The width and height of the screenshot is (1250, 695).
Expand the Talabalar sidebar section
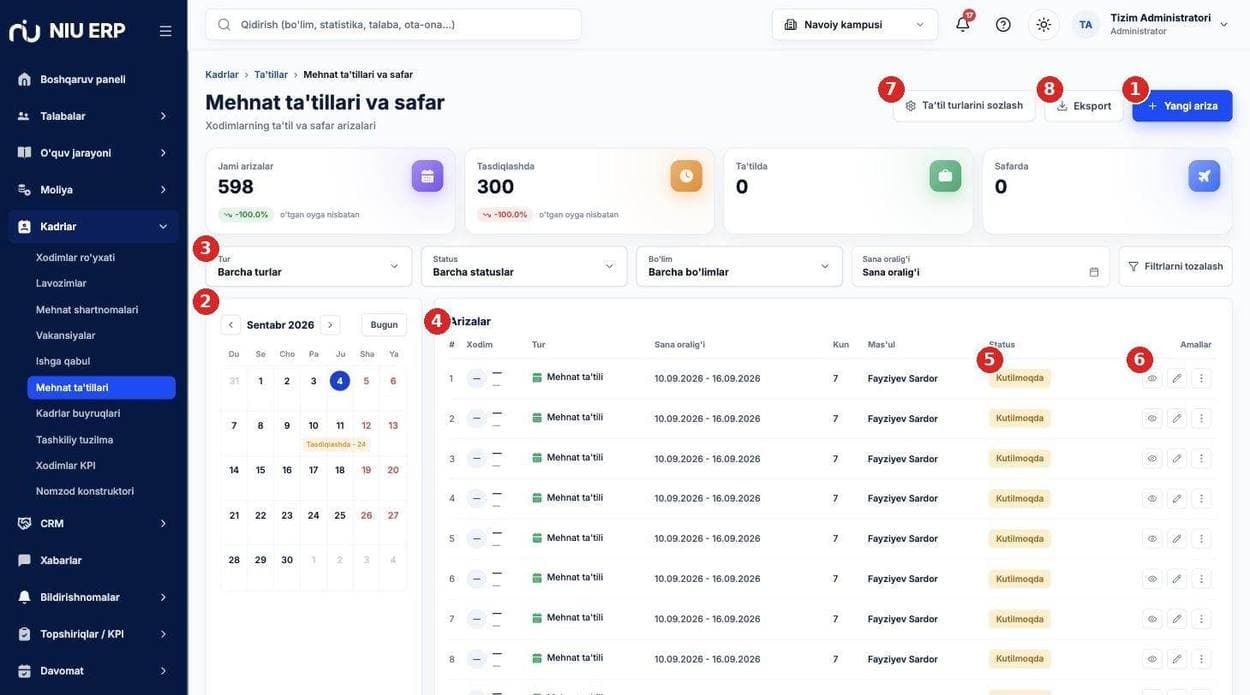93,116
